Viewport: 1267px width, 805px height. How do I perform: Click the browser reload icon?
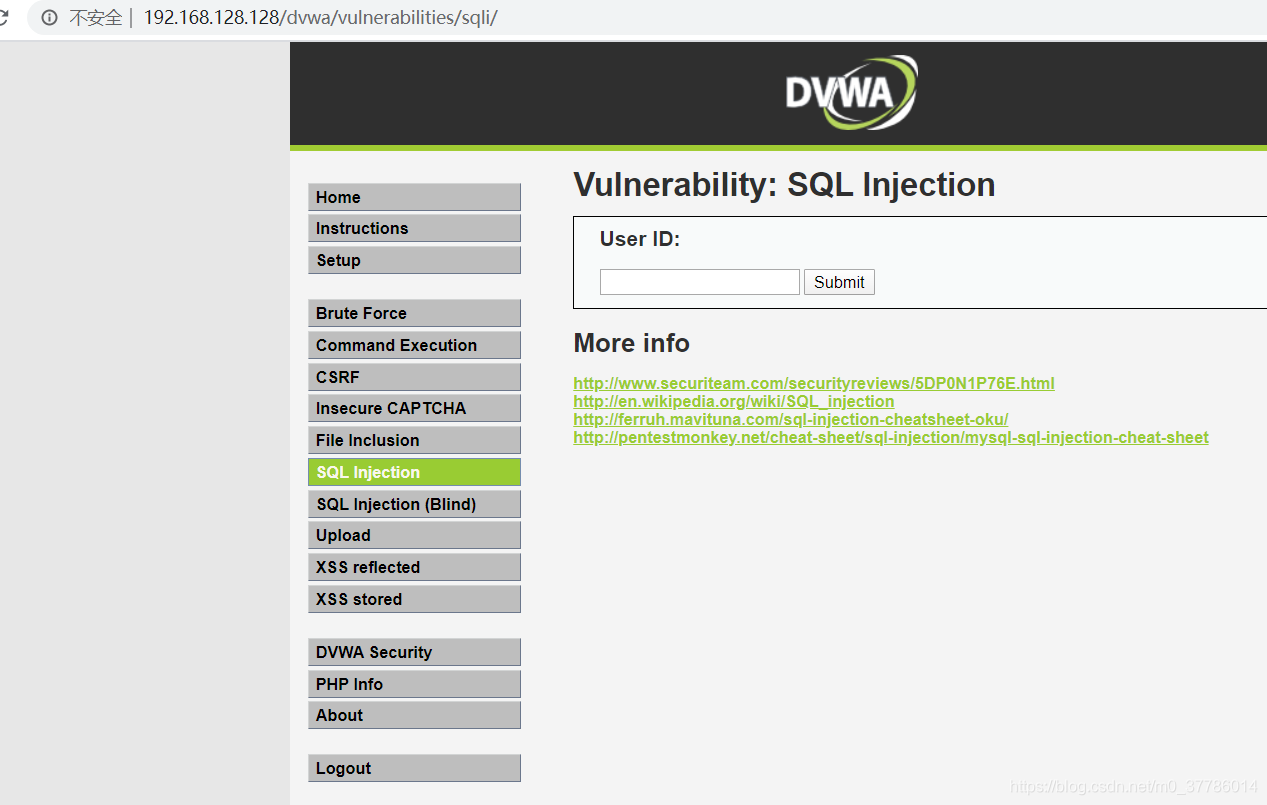point(3,18)
